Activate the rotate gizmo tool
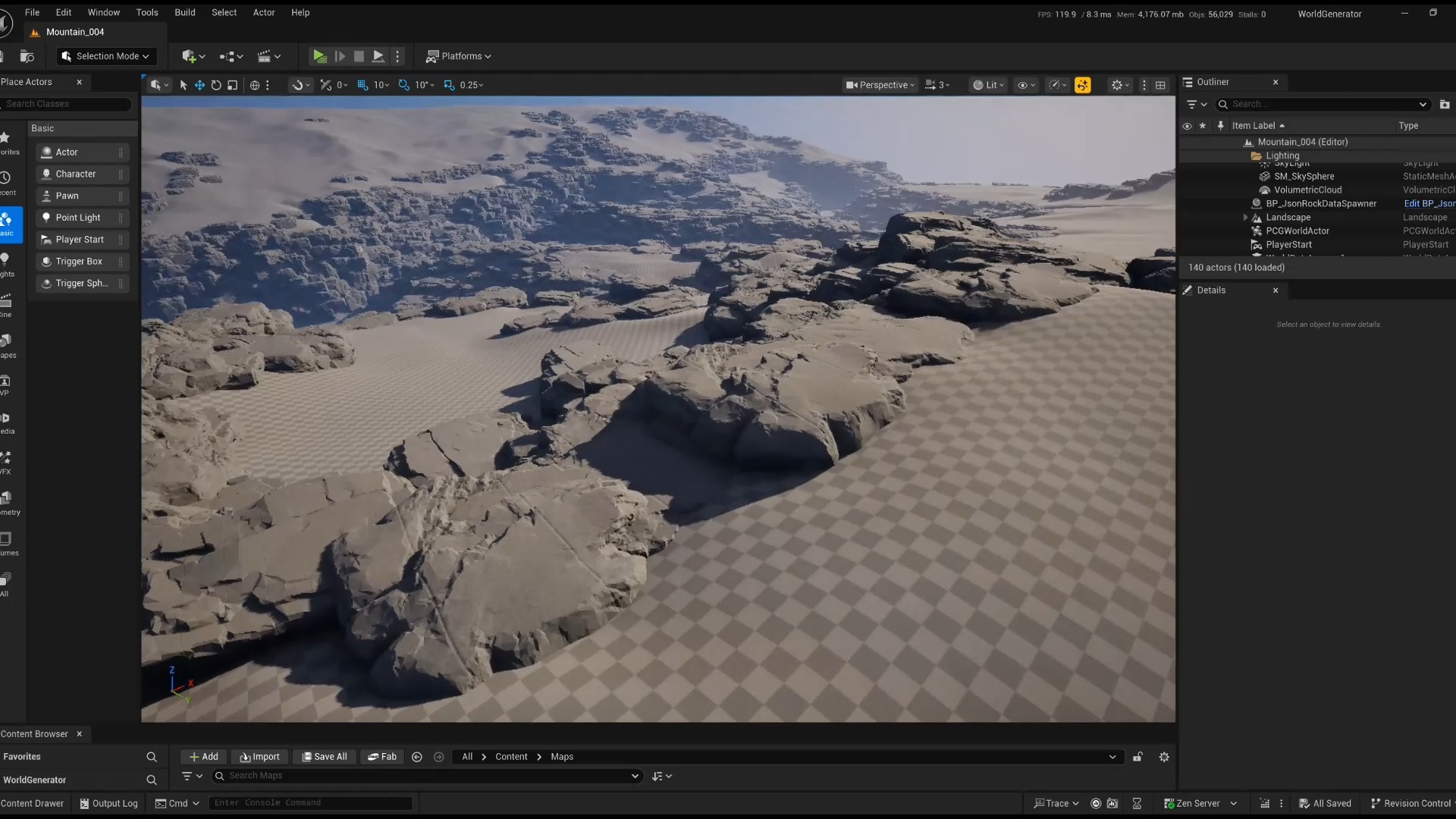 (x=216, y=85)
